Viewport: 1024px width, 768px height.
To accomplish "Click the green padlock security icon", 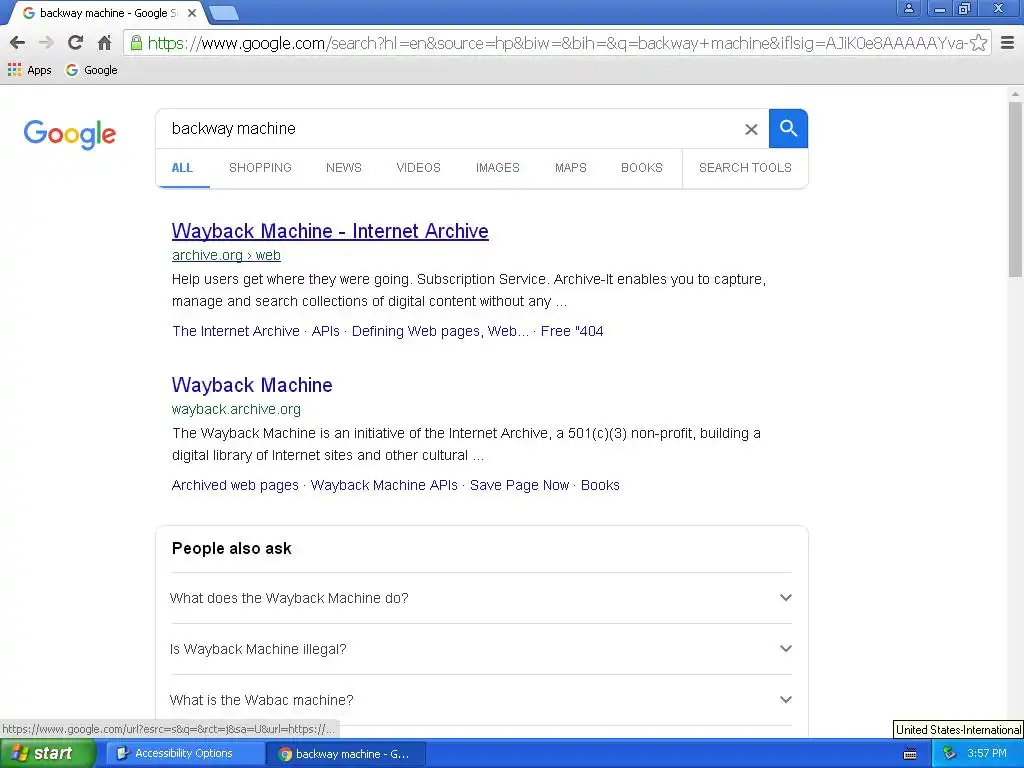I will pyautogui.click(x=136, y=43).
